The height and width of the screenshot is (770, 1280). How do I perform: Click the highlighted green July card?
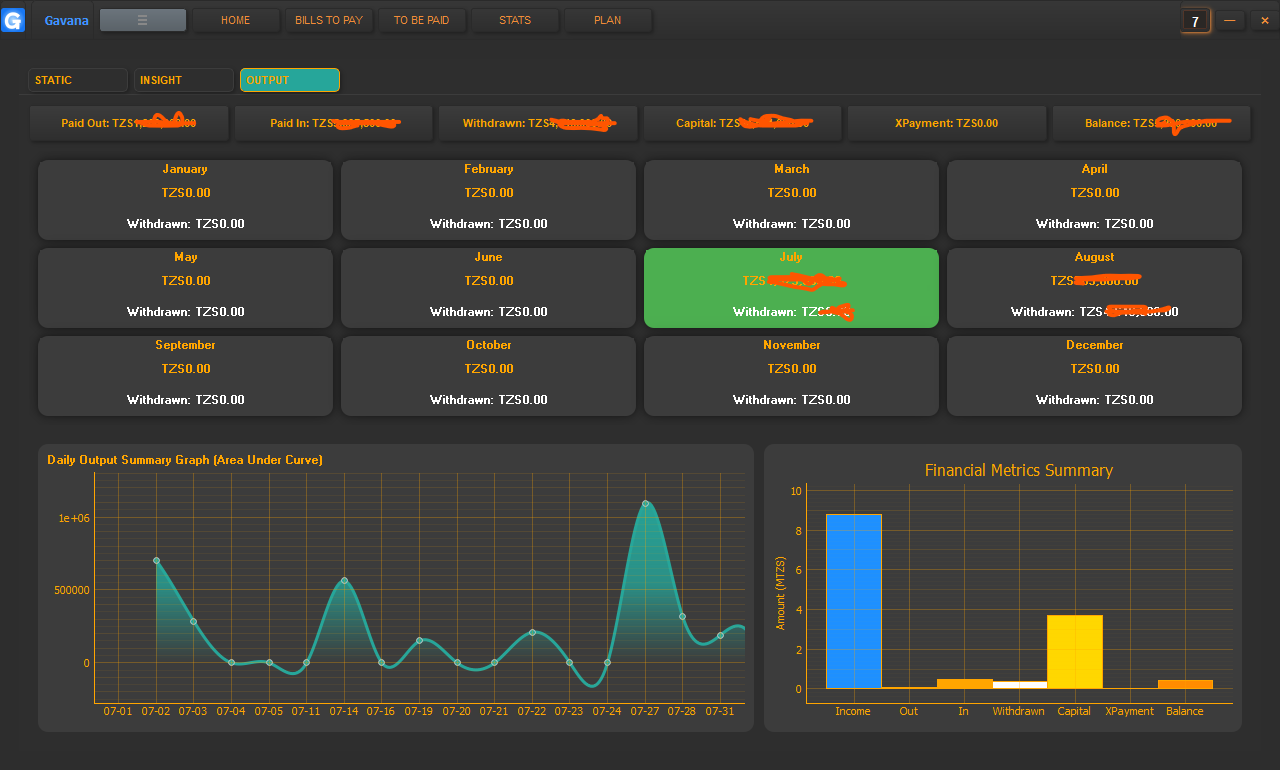pos(791,287)
